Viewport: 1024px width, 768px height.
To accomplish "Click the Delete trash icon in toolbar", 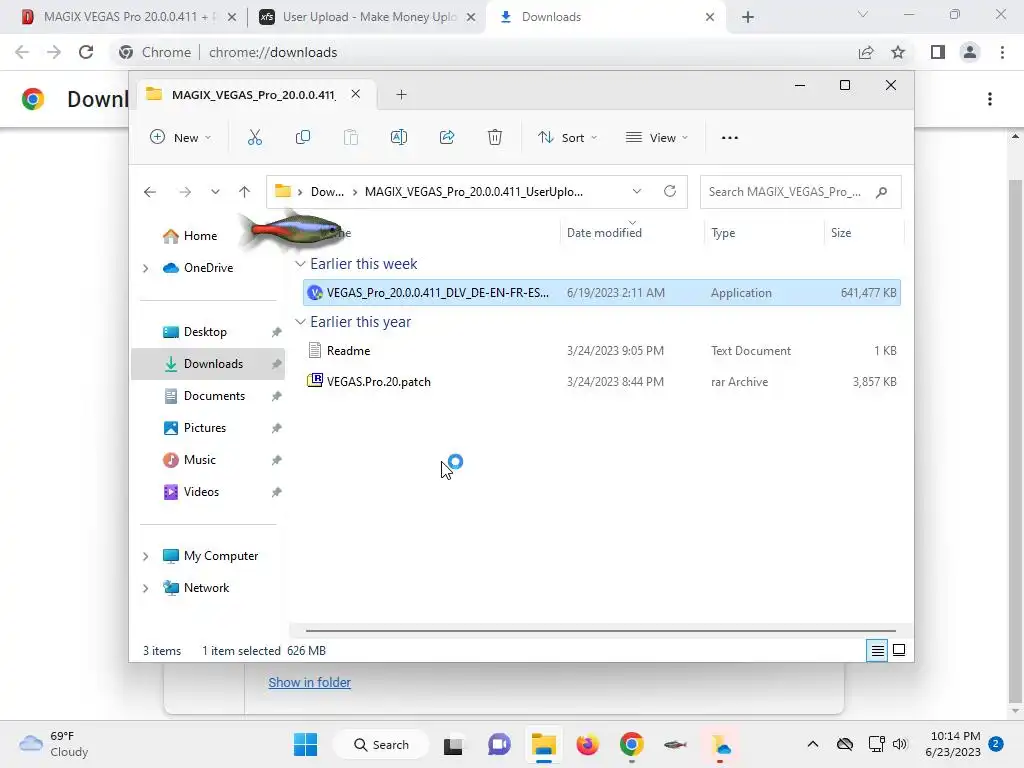I will [x=495, y=137].
